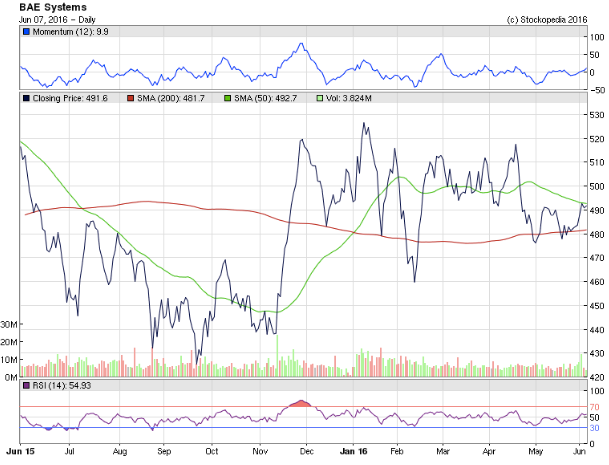The height and width of the screenshot is (465, 609).
Task: Click the blue 30 RSI oversold label
Action: pos(594,428)
